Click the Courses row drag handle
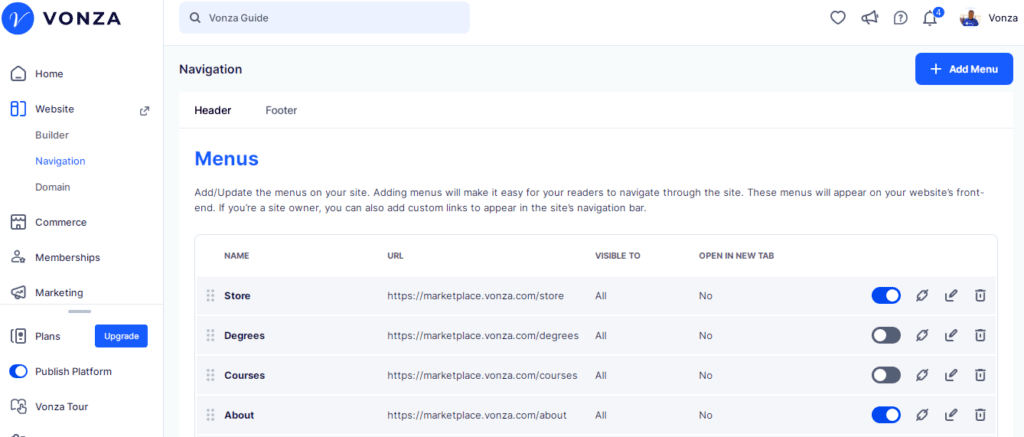 pos(210,375)
